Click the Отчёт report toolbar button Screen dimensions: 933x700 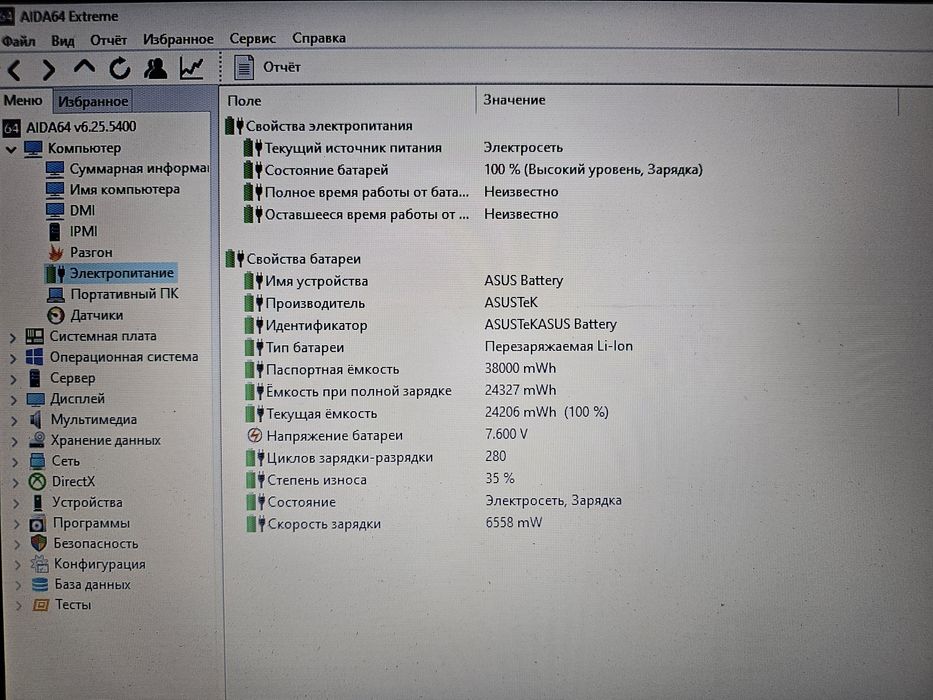[267, 67]
